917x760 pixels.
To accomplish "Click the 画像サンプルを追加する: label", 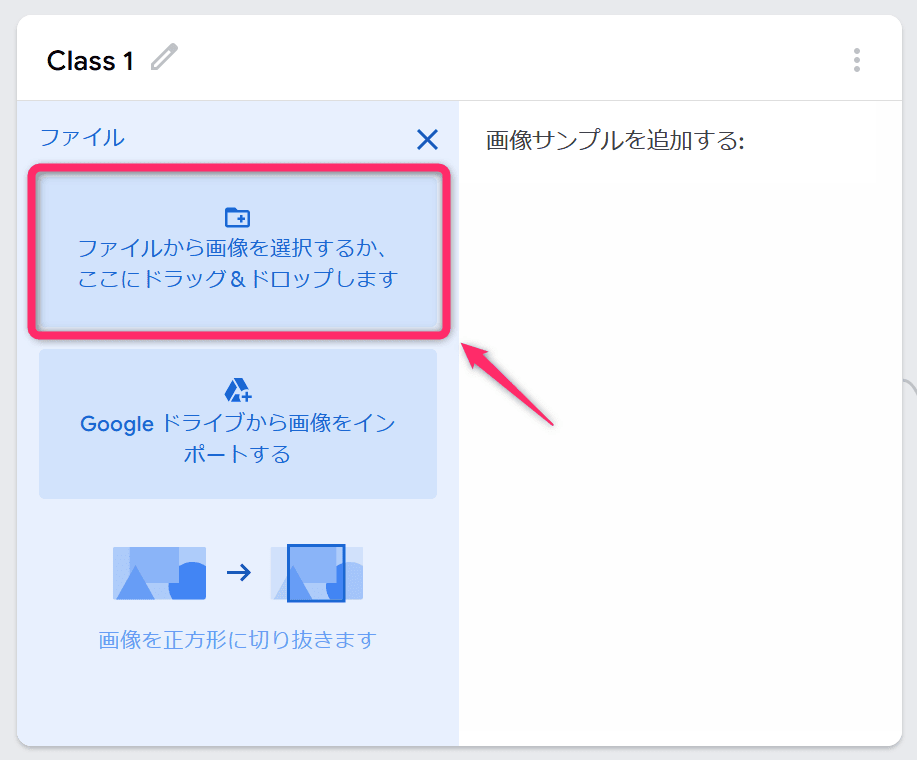I will pos(615,140).
